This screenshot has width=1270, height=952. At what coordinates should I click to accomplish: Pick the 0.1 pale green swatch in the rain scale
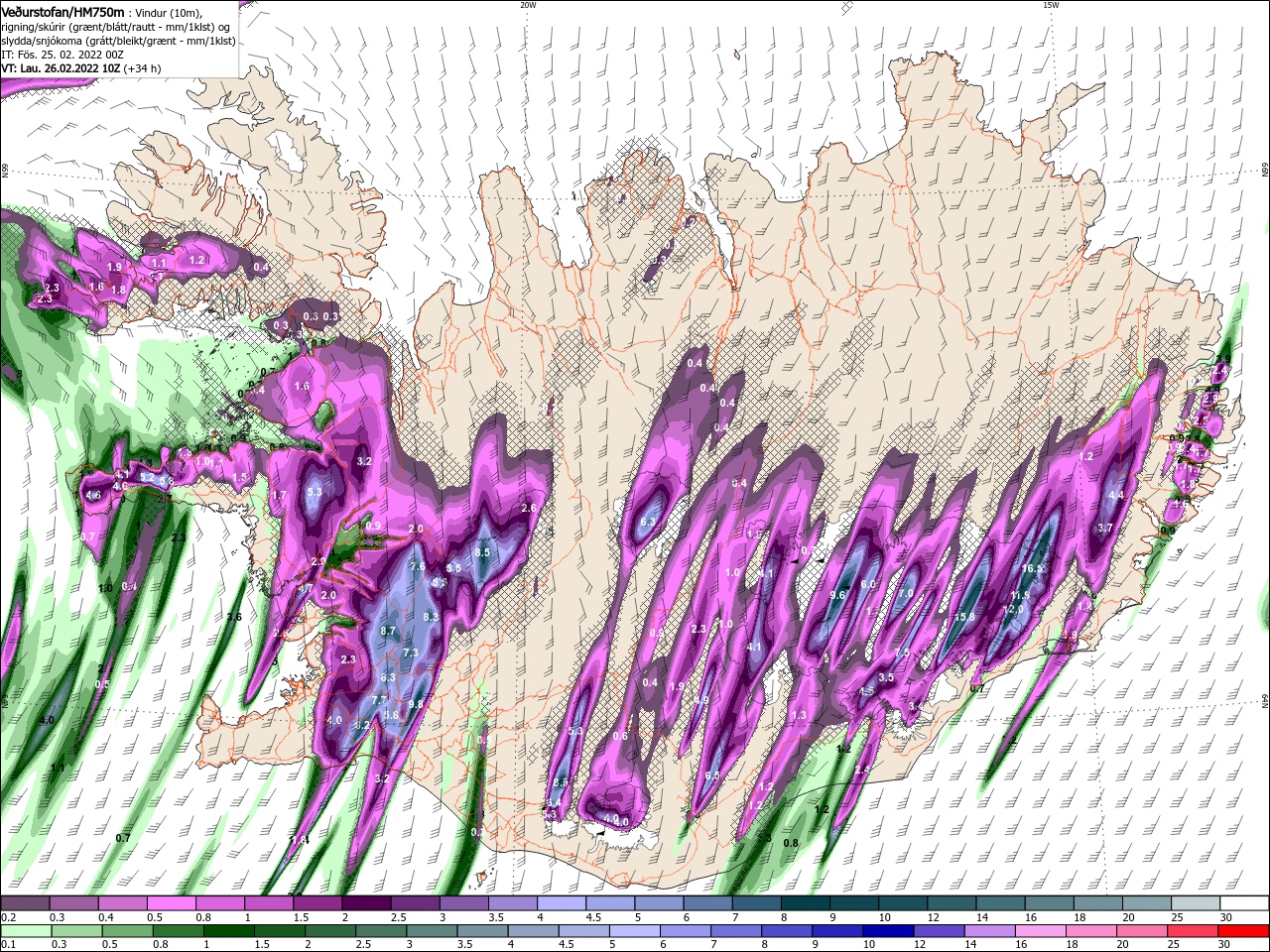pos(27,931)
